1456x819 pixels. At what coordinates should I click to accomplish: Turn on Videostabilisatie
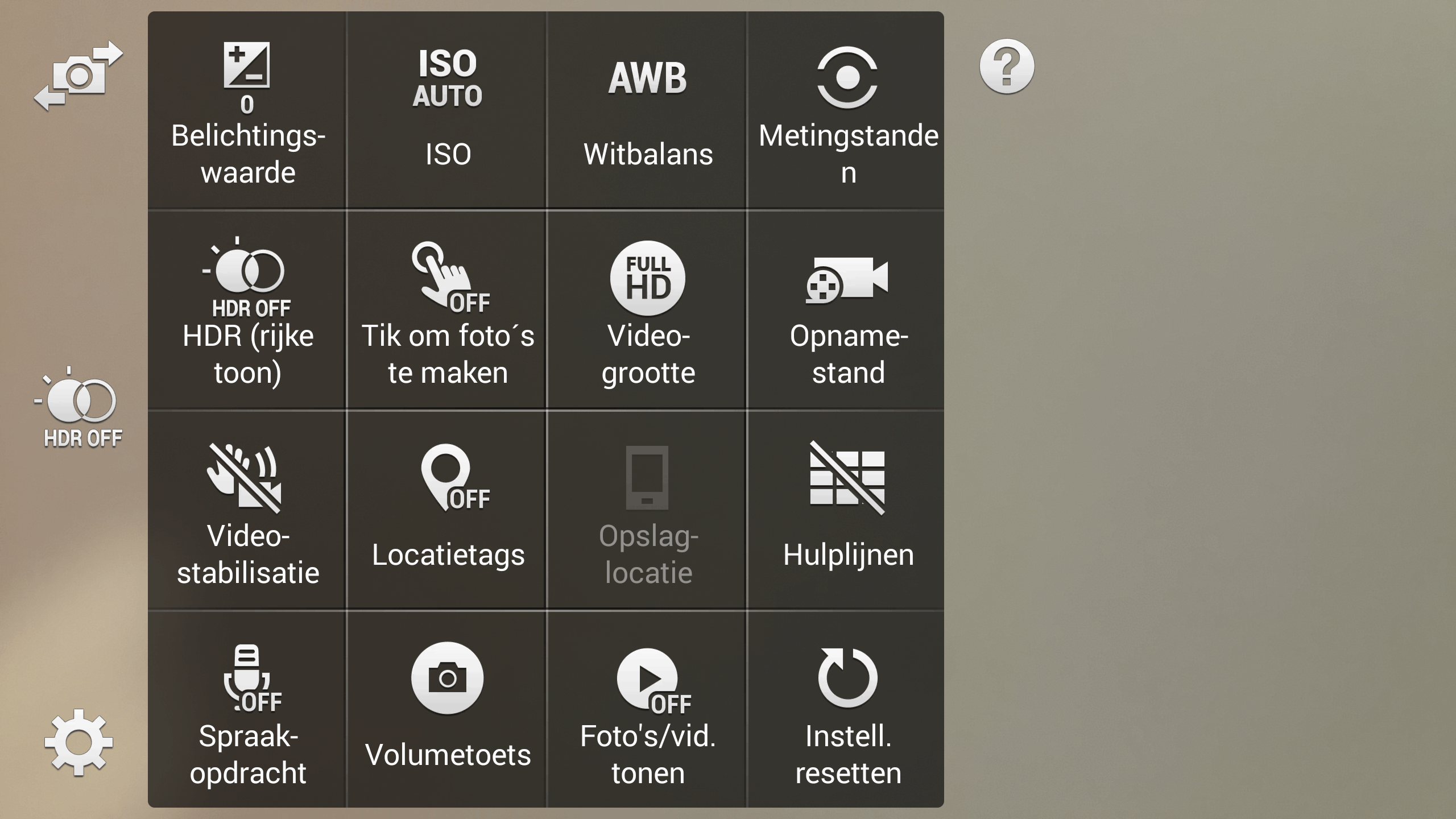pos(247,511)
